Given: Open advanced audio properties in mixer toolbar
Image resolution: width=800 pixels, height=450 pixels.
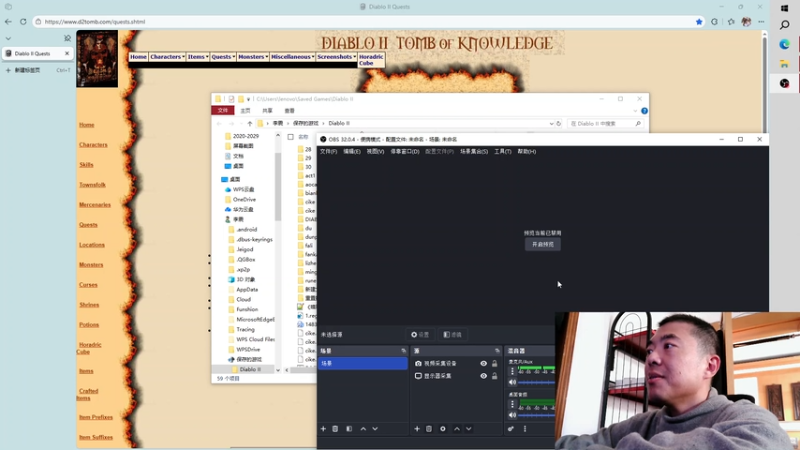Looking at the screenshot, I should click(511, 429).
